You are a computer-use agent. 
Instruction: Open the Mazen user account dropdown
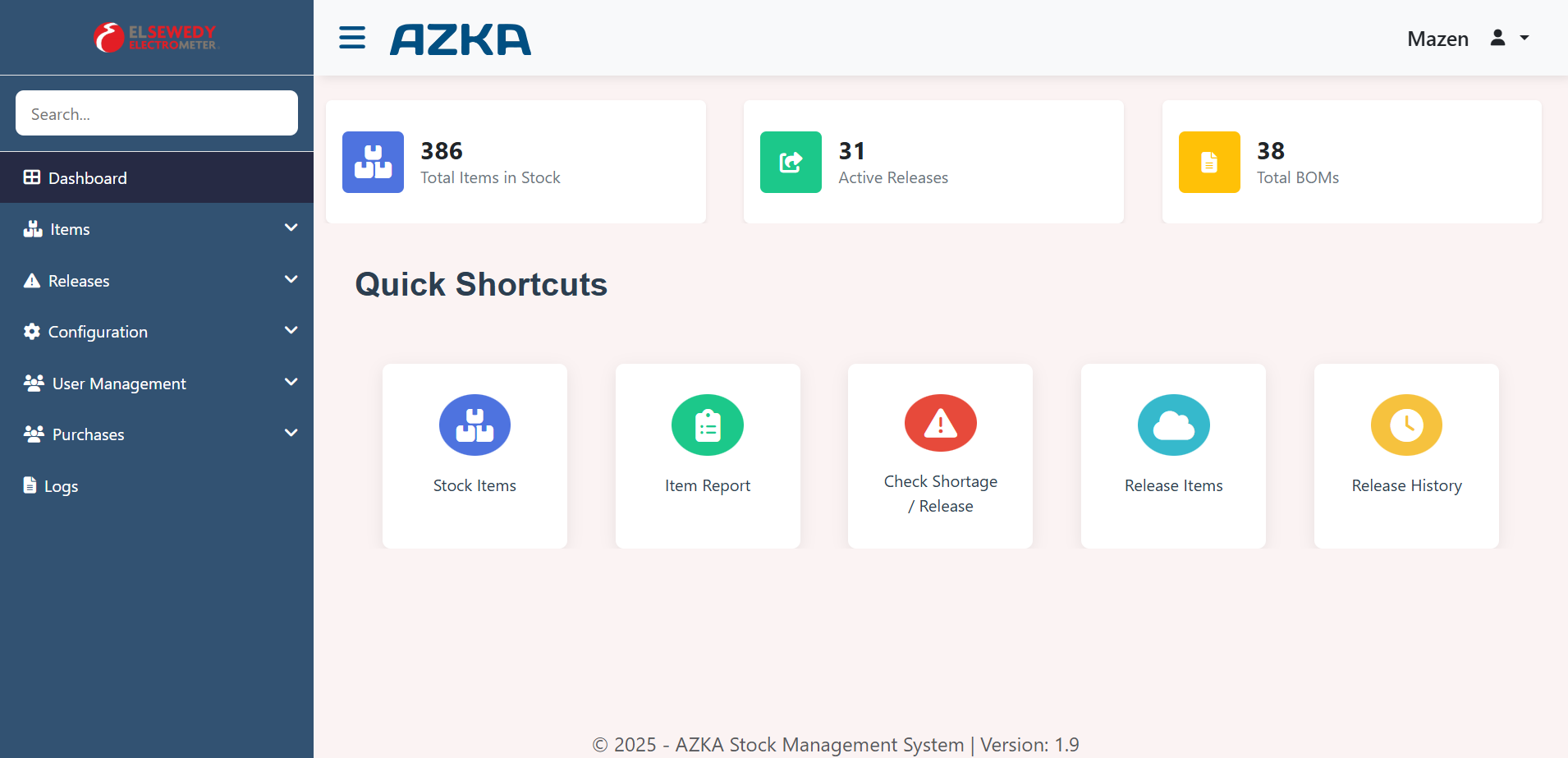click(x=1468, y=39)
